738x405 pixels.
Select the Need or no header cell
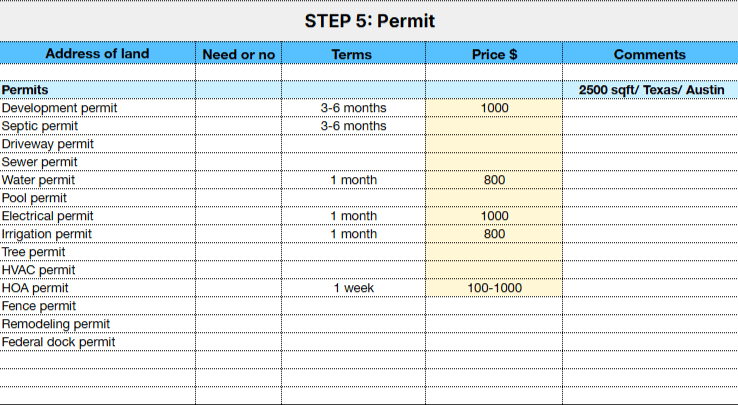(x=239, y=53)
